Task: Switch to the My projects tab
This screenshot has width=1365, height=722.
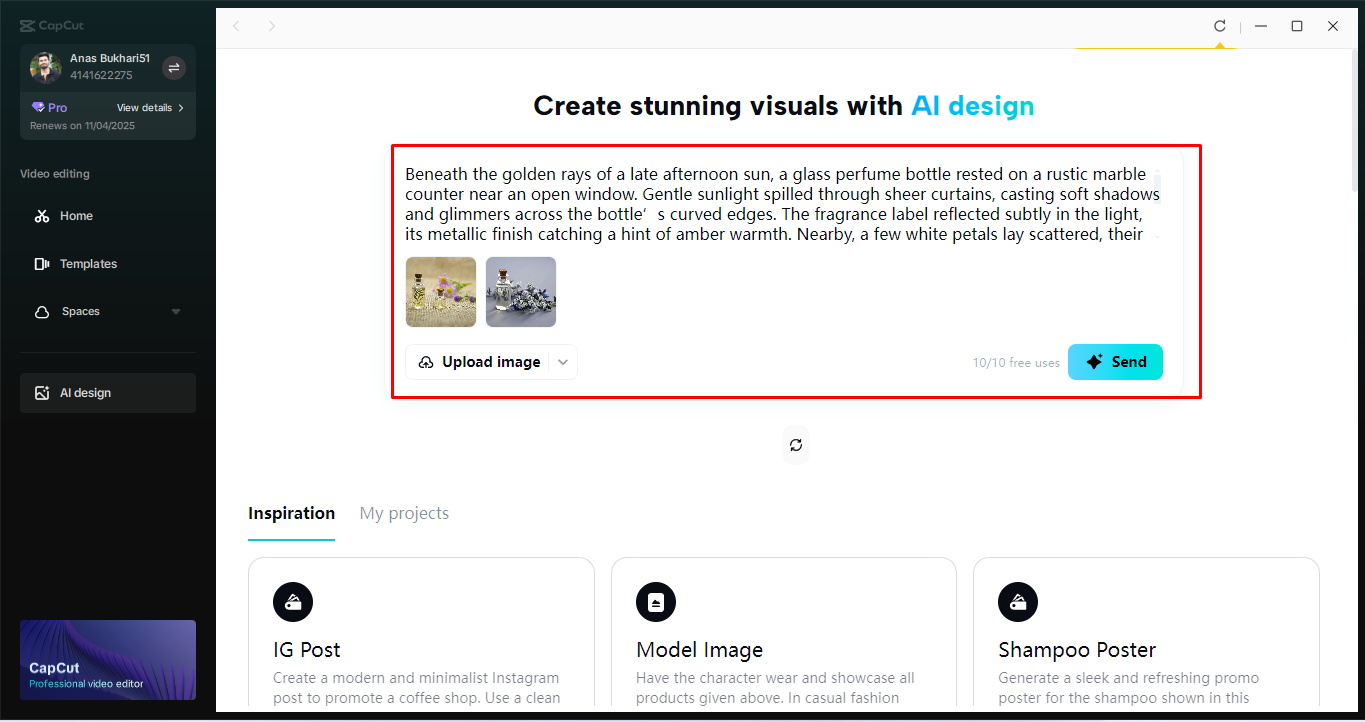Action: pos(404,513)
